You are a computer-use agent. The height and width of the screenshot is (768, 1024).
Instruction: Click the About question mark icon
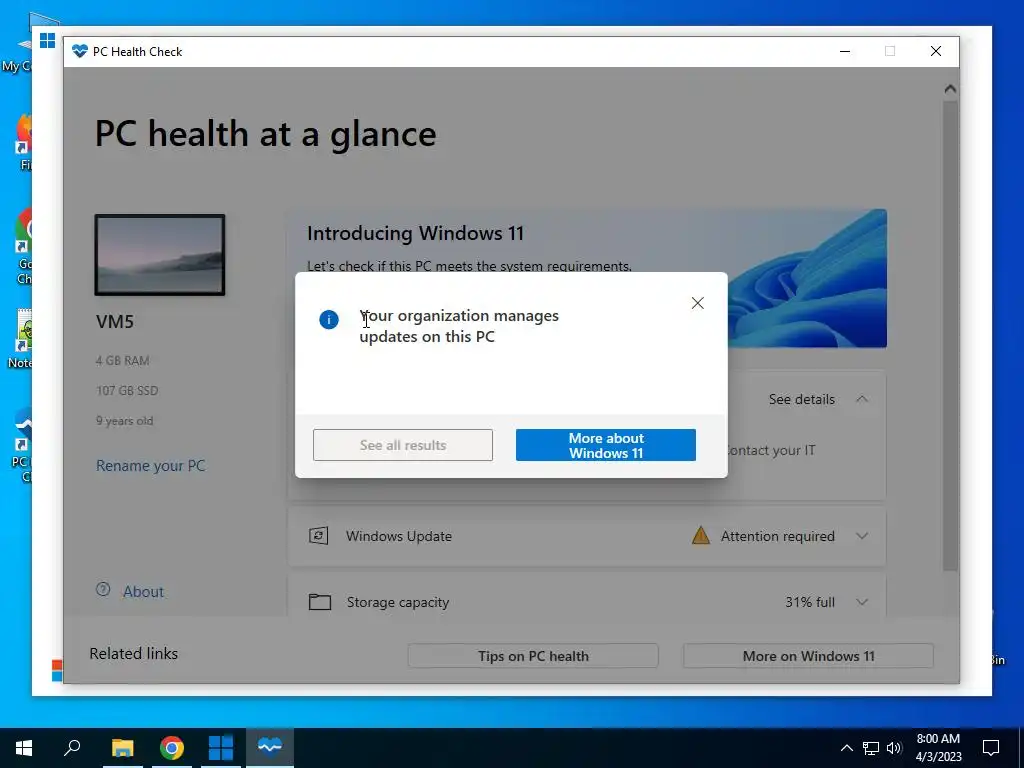103,590
